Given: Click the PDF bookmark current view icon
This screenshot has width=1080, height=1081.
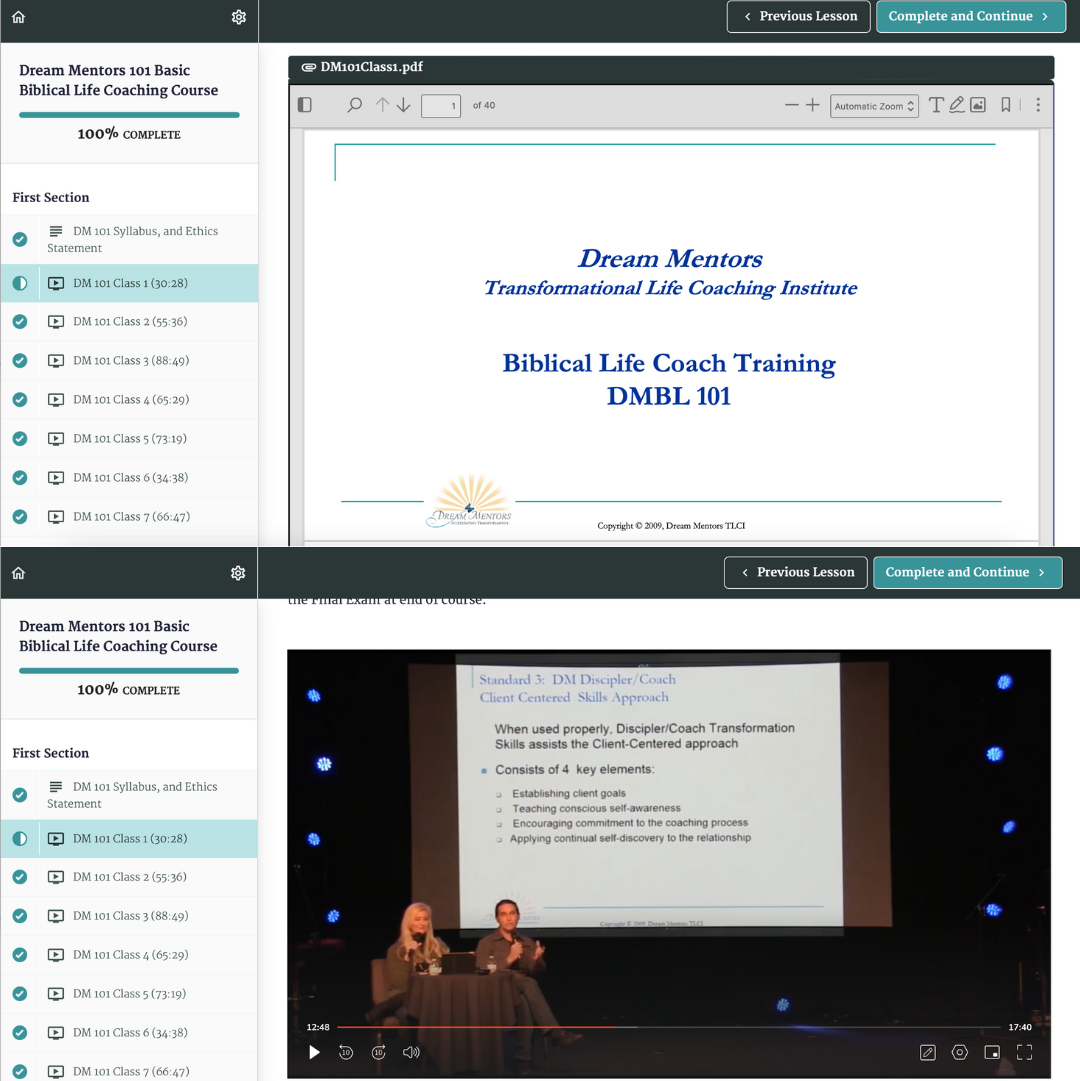Looking at the screenshot, I should 1006,105.
